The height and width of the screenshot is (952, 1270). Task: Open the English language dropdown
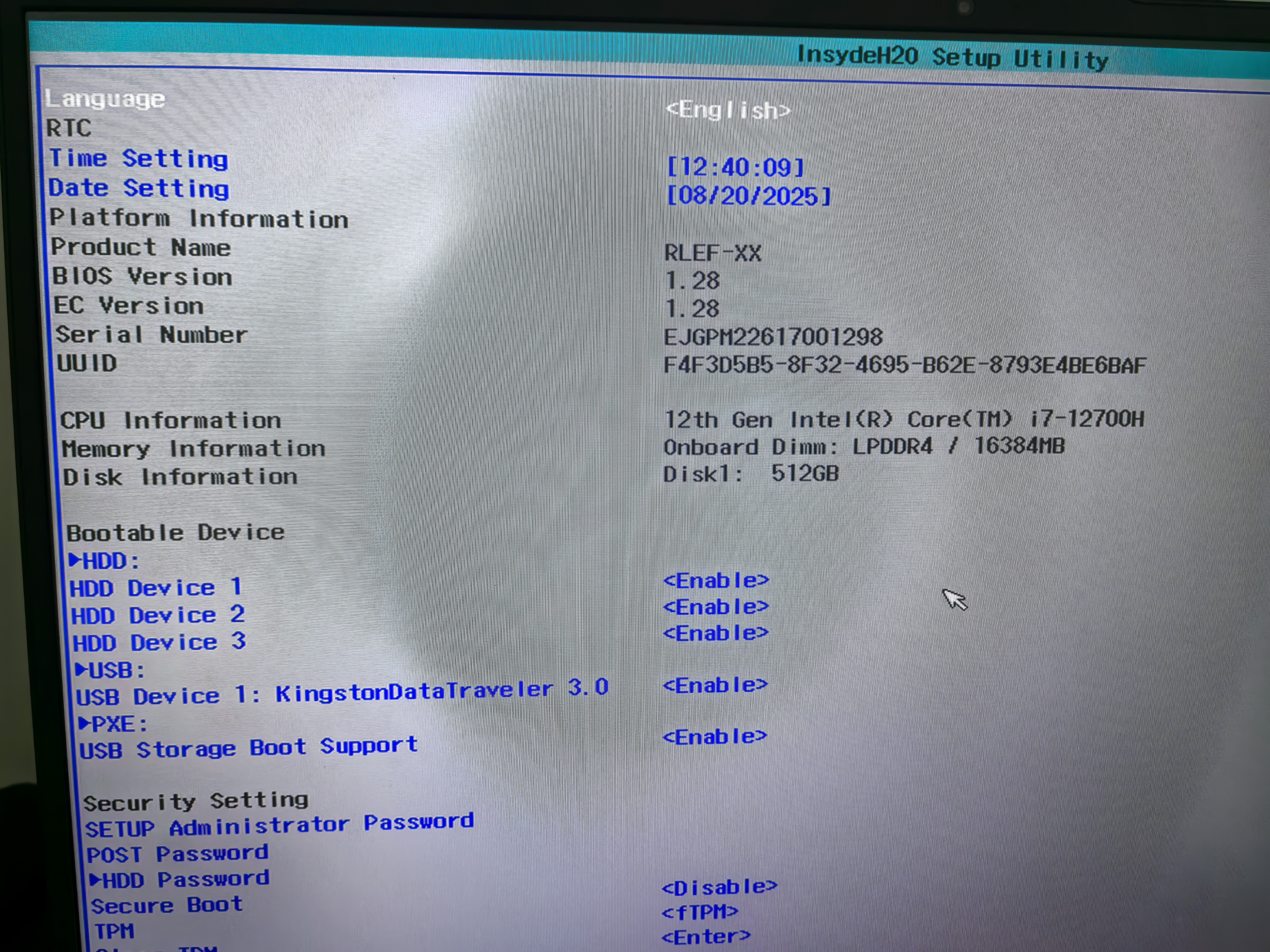728,110
